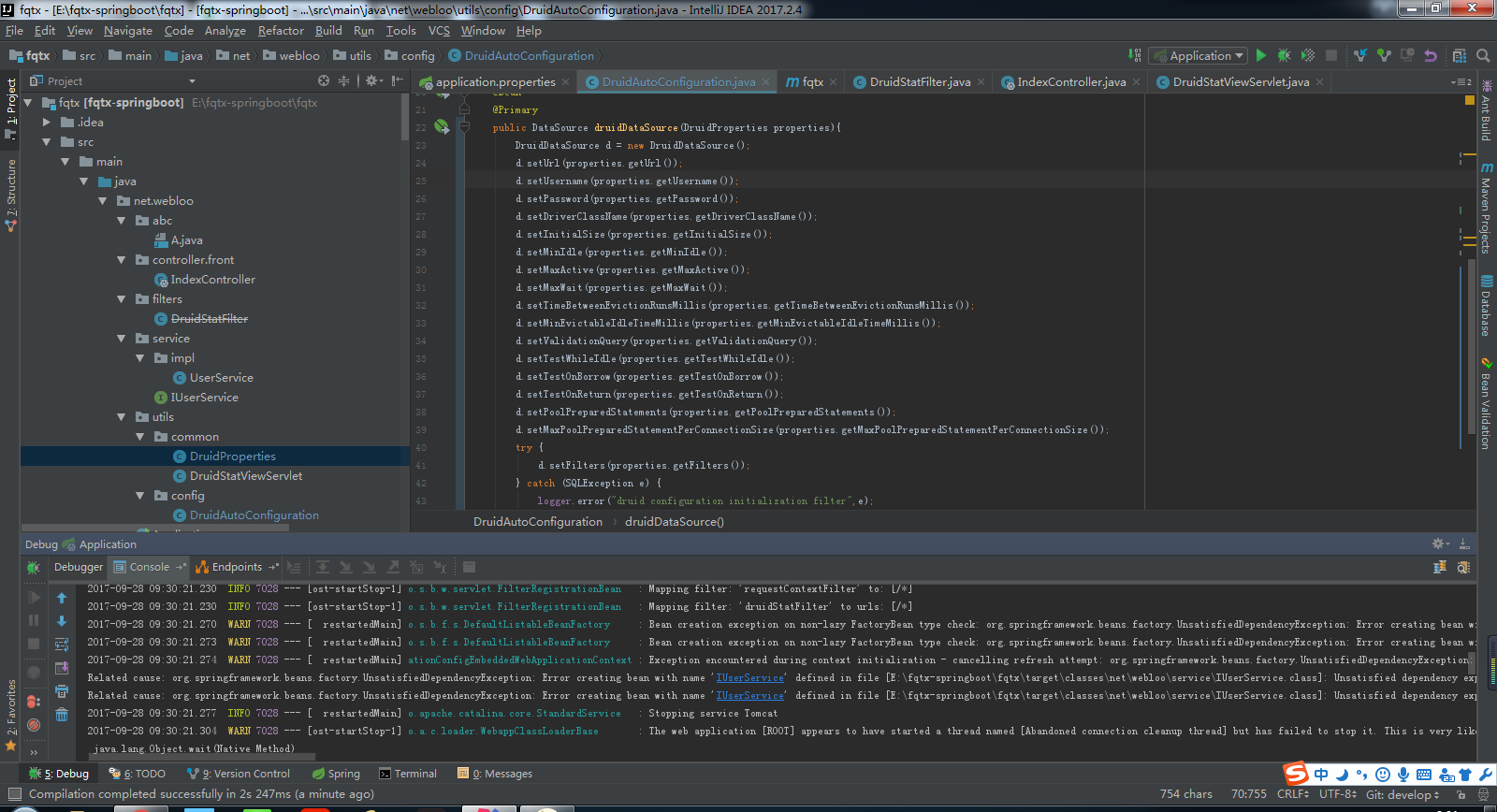Toggle scroll to end of console

(62, 668)
